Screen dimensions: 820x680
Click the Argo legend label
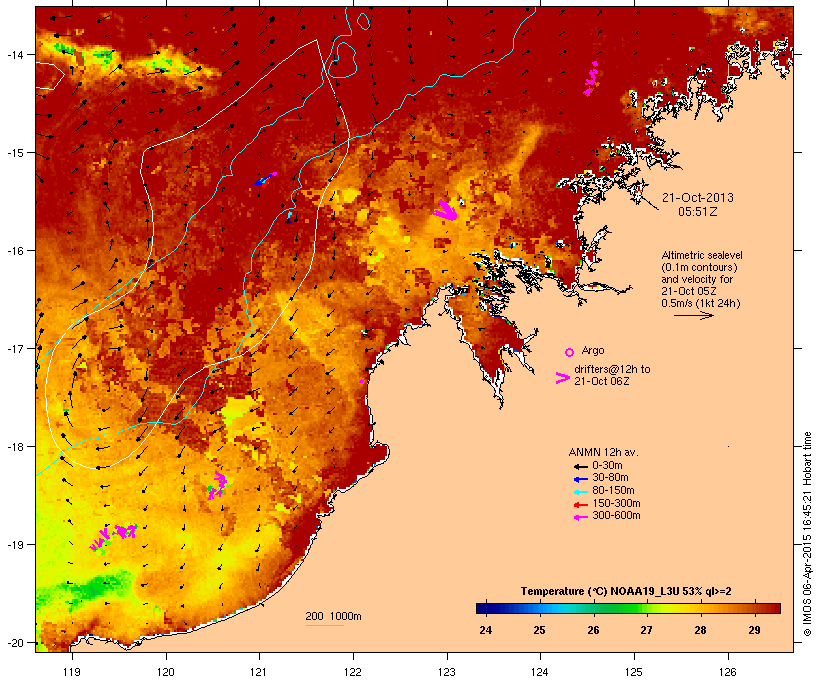pos(593,350)
